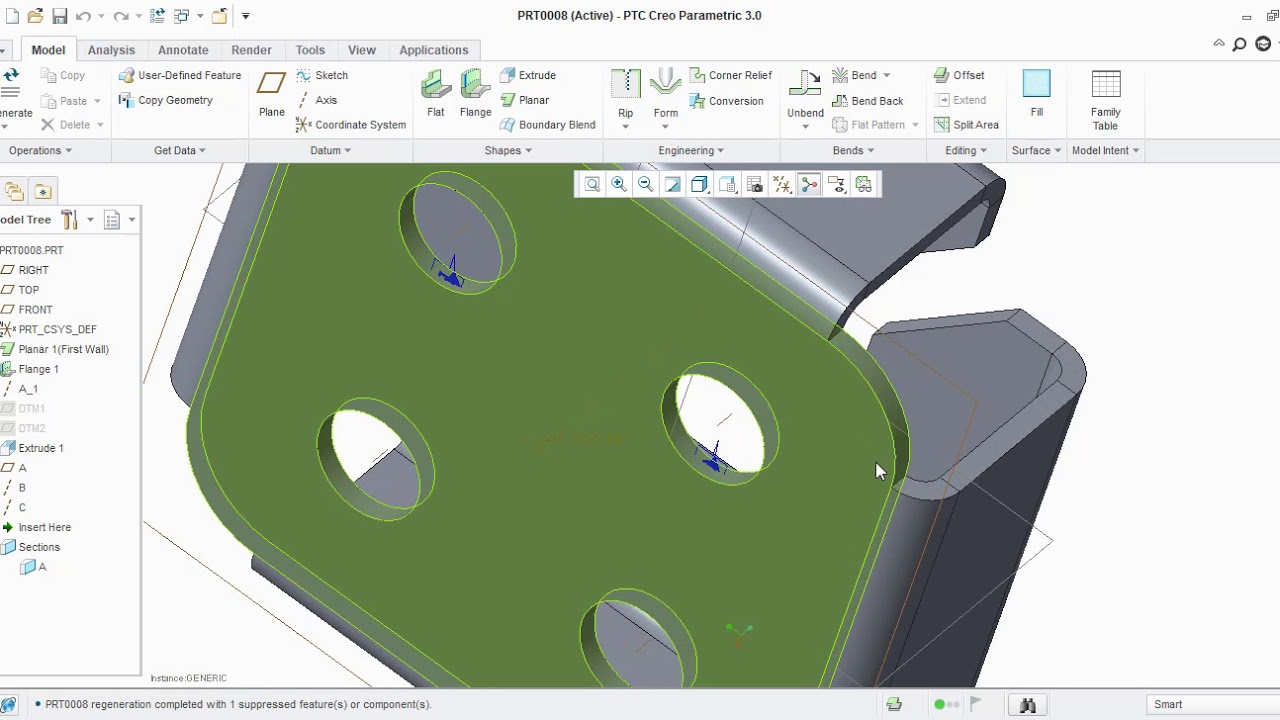Click User-Defined Feature

tap(180, 75)
